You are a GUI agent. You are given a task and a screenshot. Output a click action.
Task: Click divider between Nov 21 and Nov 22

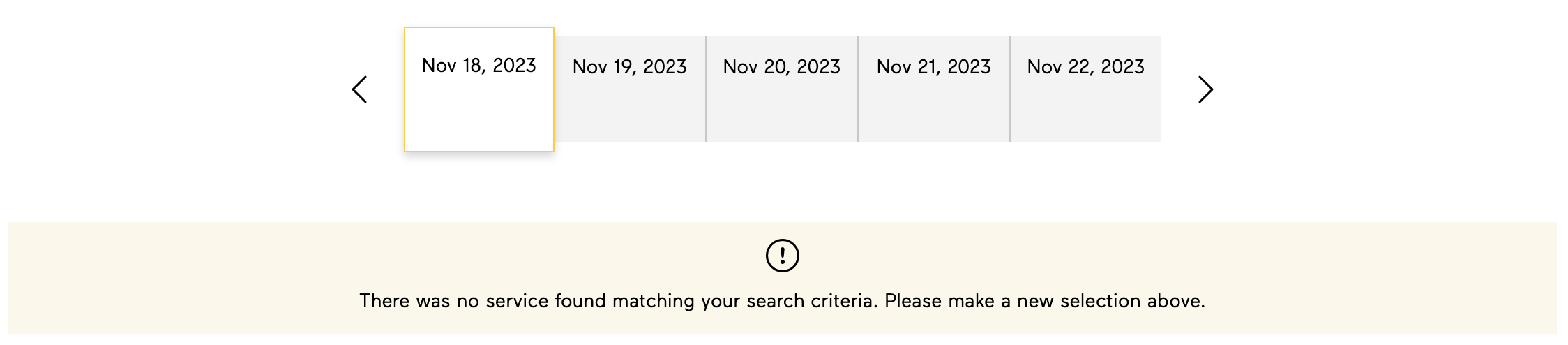(x=1010, y=89)
